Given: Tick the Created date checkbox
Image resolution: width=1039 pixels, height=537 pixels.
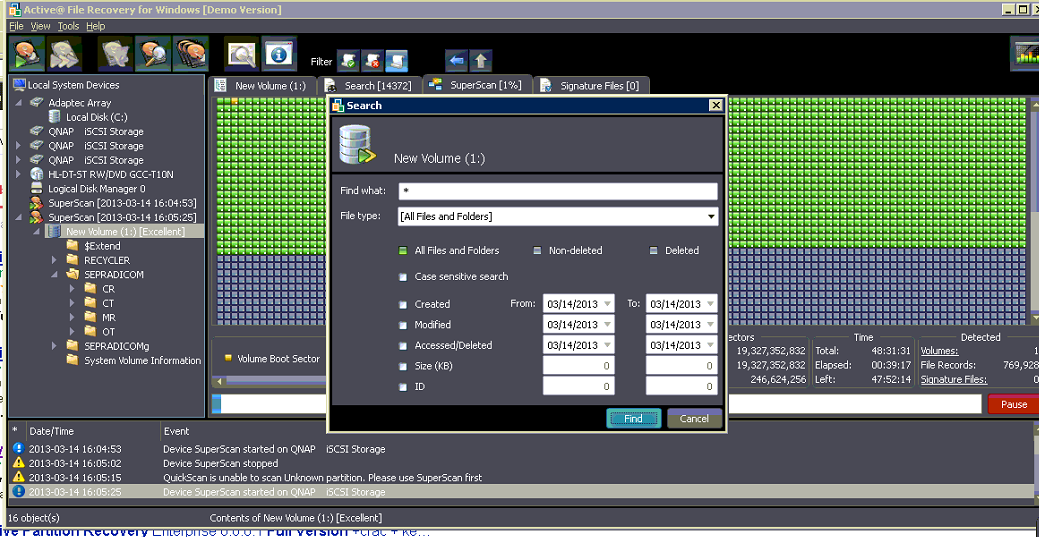Looking at the screenshot, I should click(402, 304).
